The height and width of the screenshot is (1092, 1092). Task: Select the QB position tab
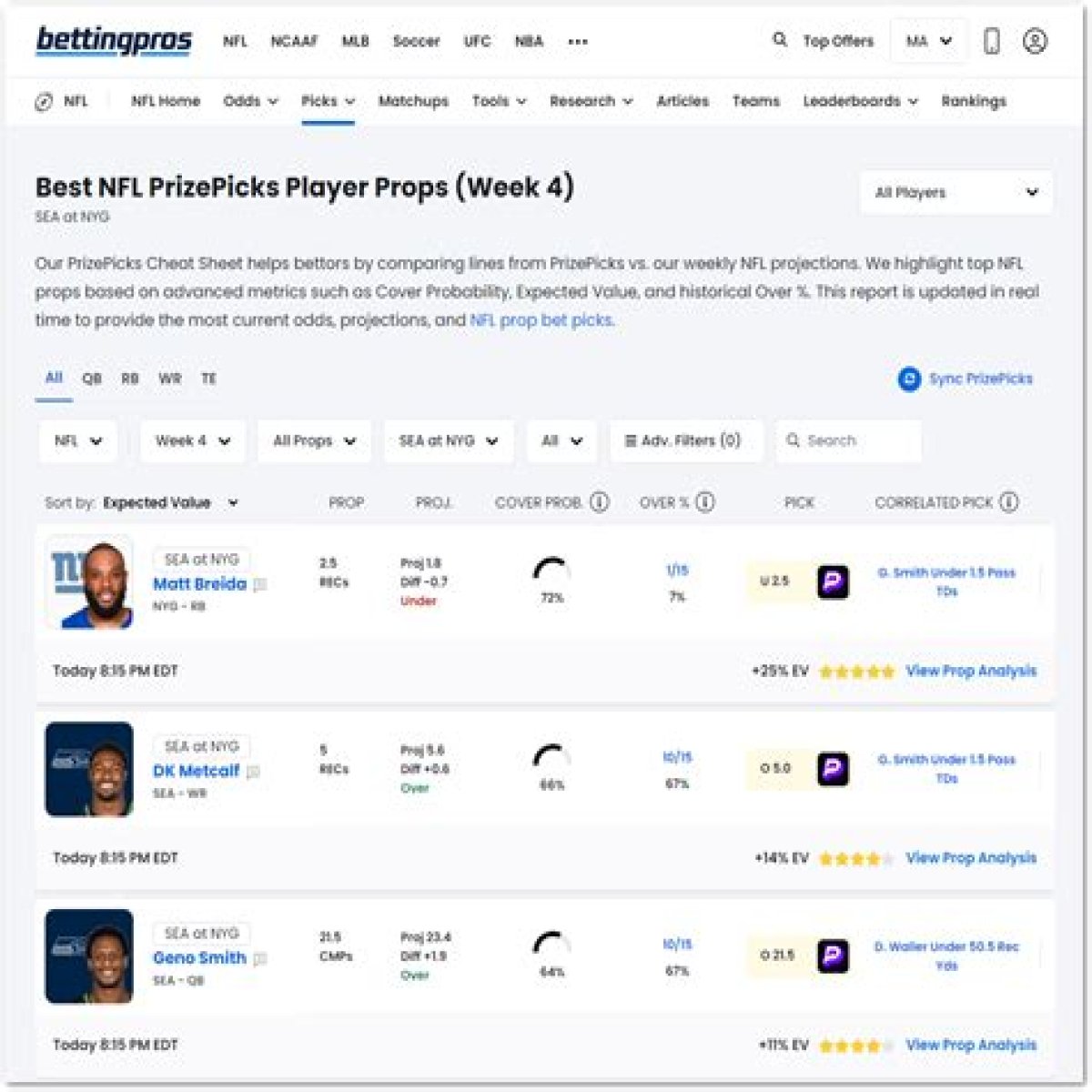coord(92,379)
